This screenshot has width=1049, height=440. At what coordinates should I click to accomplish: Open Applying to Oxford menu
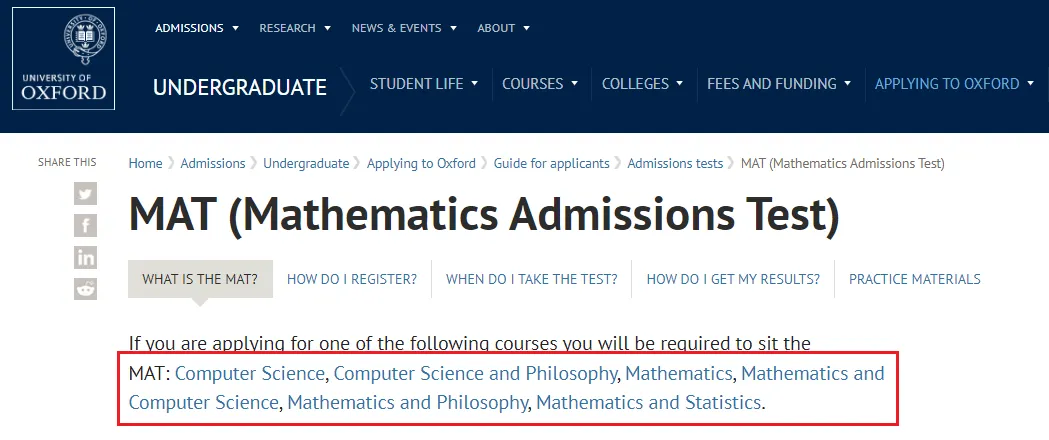point(954,84)
